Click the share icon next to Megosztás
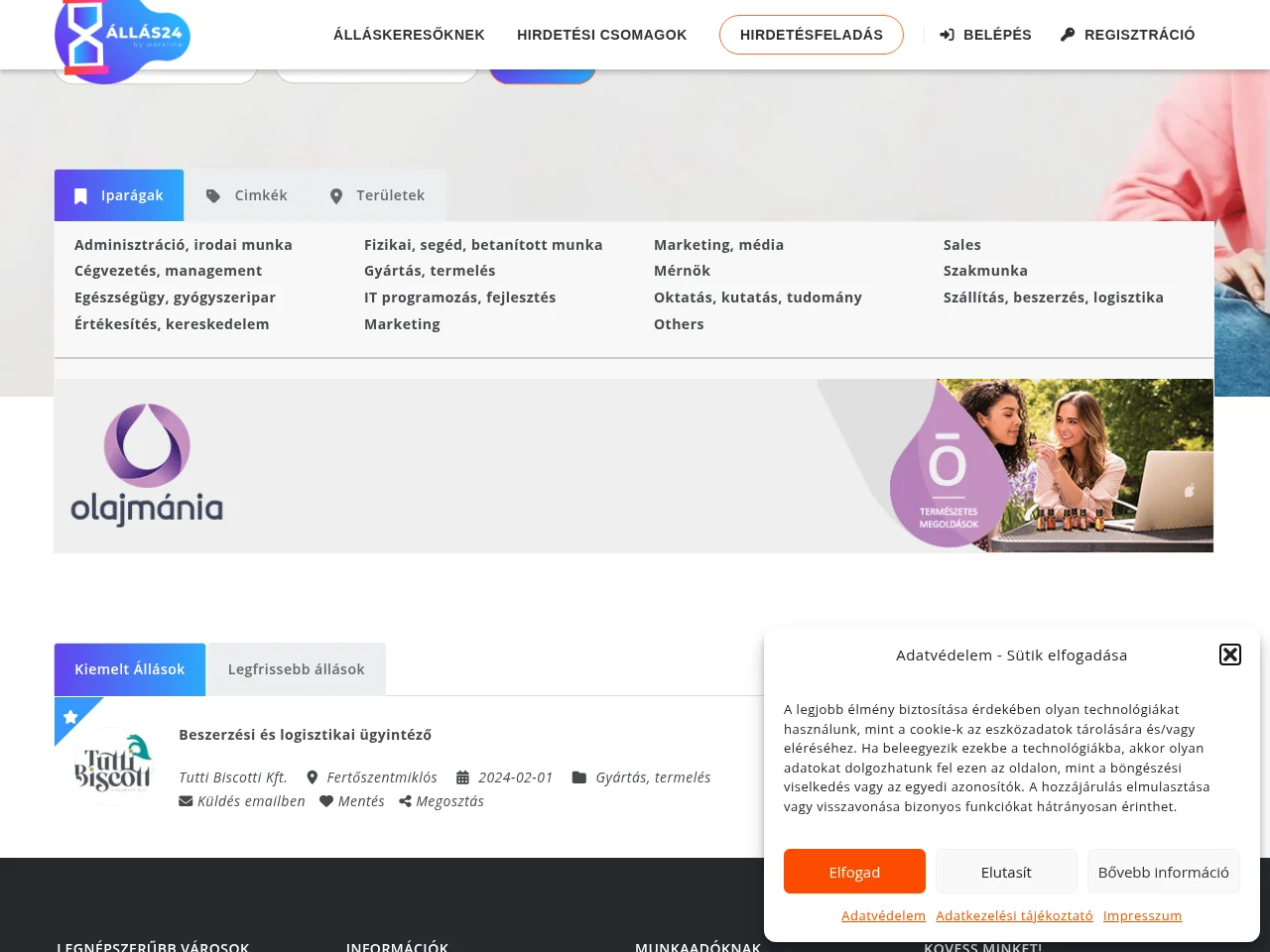1270x952 pixels. [x=405, y=801]
